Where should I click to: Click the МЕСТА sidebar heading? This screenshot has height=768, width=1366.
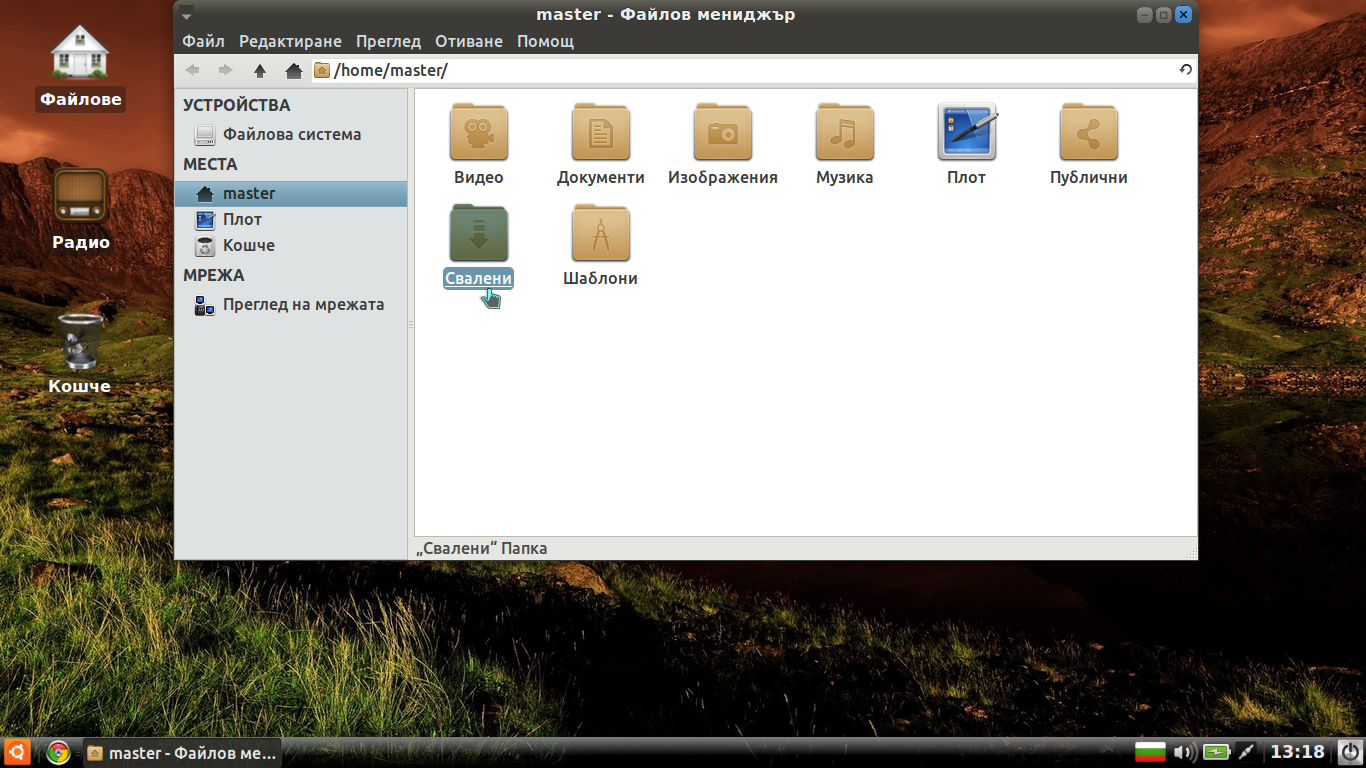pos(210,164)
